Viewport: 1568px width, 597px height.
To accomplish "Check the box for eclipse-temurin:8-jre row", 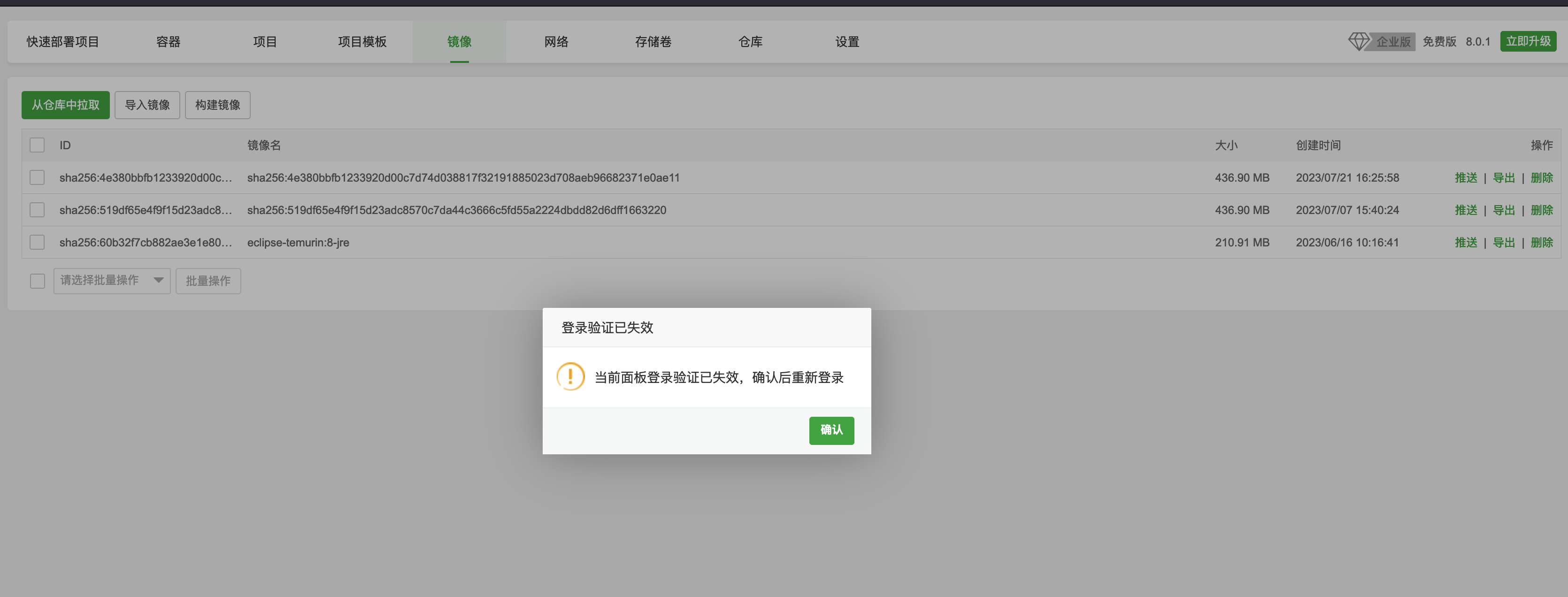I will tap(37, 242).
